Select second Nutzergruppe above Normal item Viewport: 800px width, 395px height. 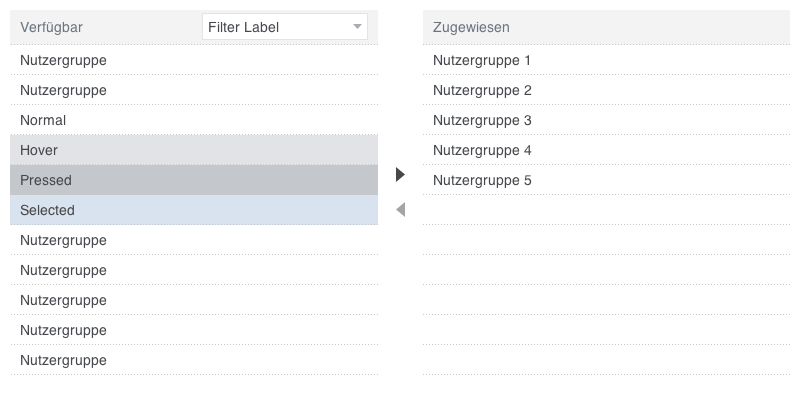tap(194, 90)
